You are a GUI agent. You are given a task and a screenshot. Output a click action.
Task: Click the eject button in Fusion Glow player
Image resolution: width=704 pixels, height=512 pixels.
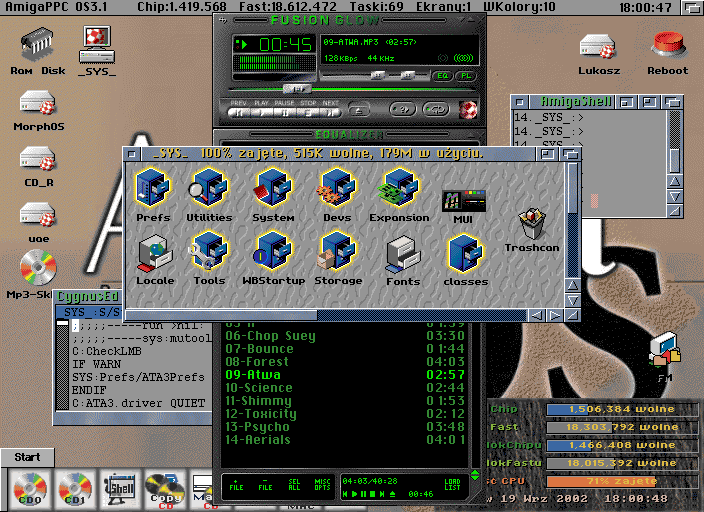tap(359, 110)
